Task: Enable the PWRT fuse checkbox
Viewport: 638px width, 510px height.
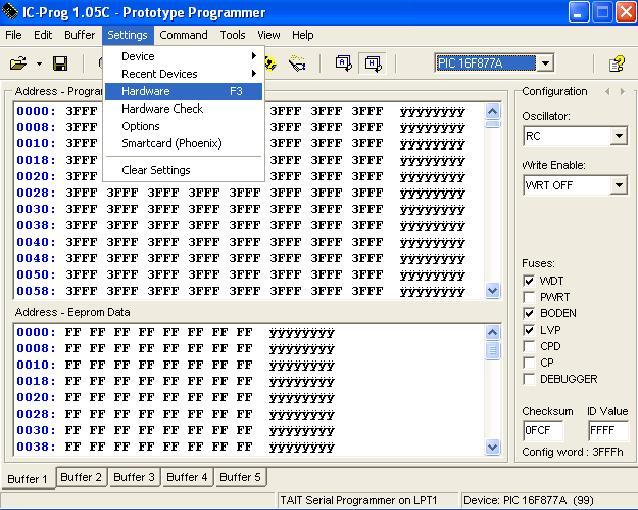Action: click(529, 297)
